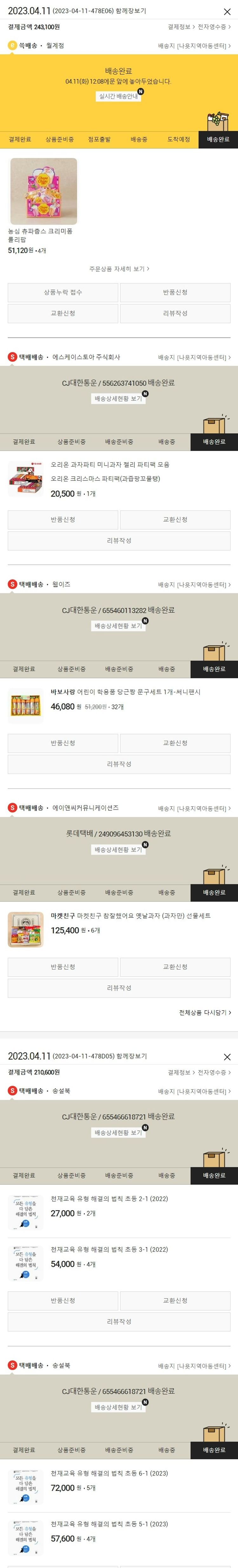
Task: Open the 배송지 나웅지역아동센터 link for 월계점
Action: pos(194,46)
